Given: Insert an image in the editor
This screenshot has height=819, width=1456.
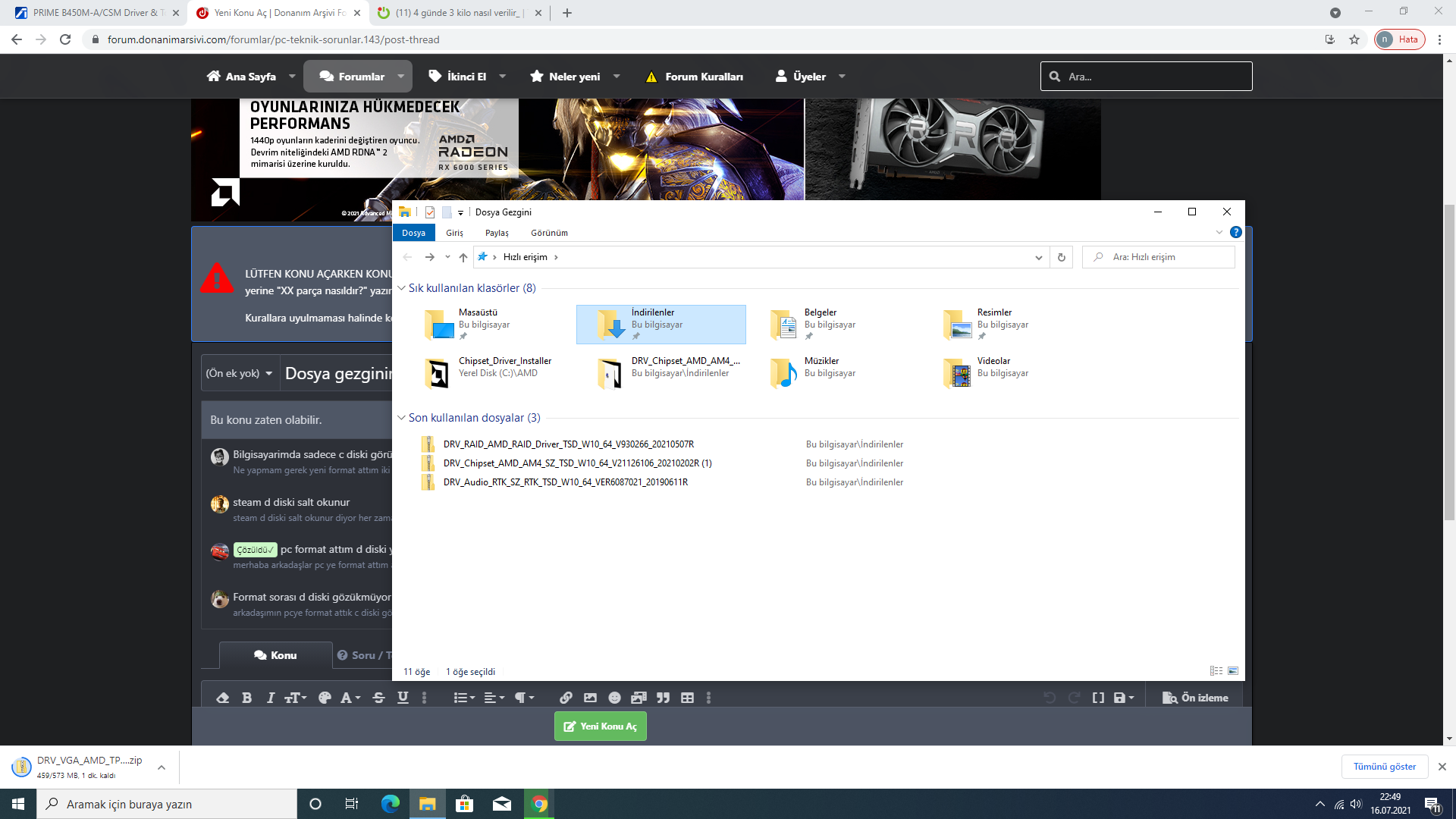Looking at the screenshot, I should pos(590,698).
